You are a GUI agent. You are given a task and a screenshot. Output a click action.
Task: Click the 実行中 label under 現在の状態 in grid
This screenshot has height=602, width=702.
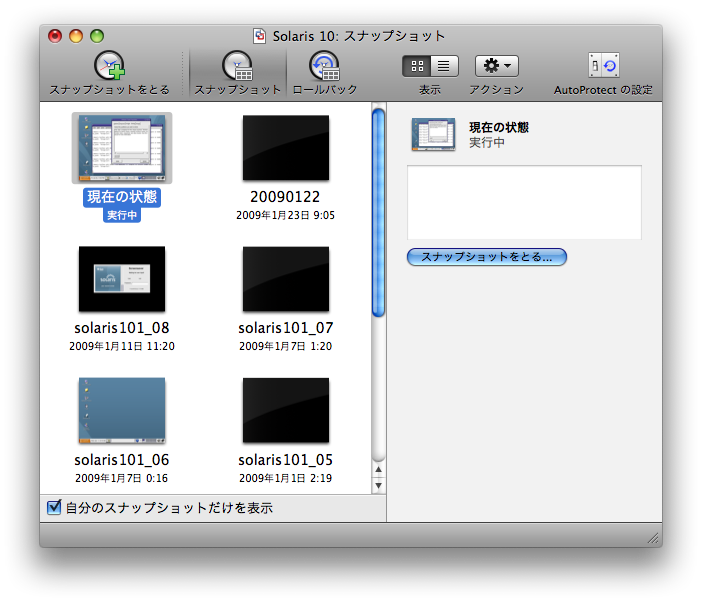tap(122, 215)
